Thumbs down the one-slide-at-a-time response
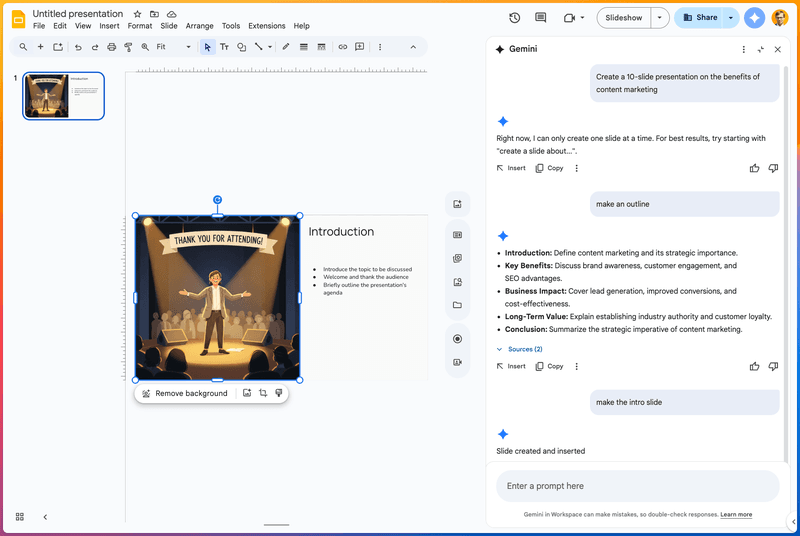This screenshot has height=536, width=800. (773, 168)
